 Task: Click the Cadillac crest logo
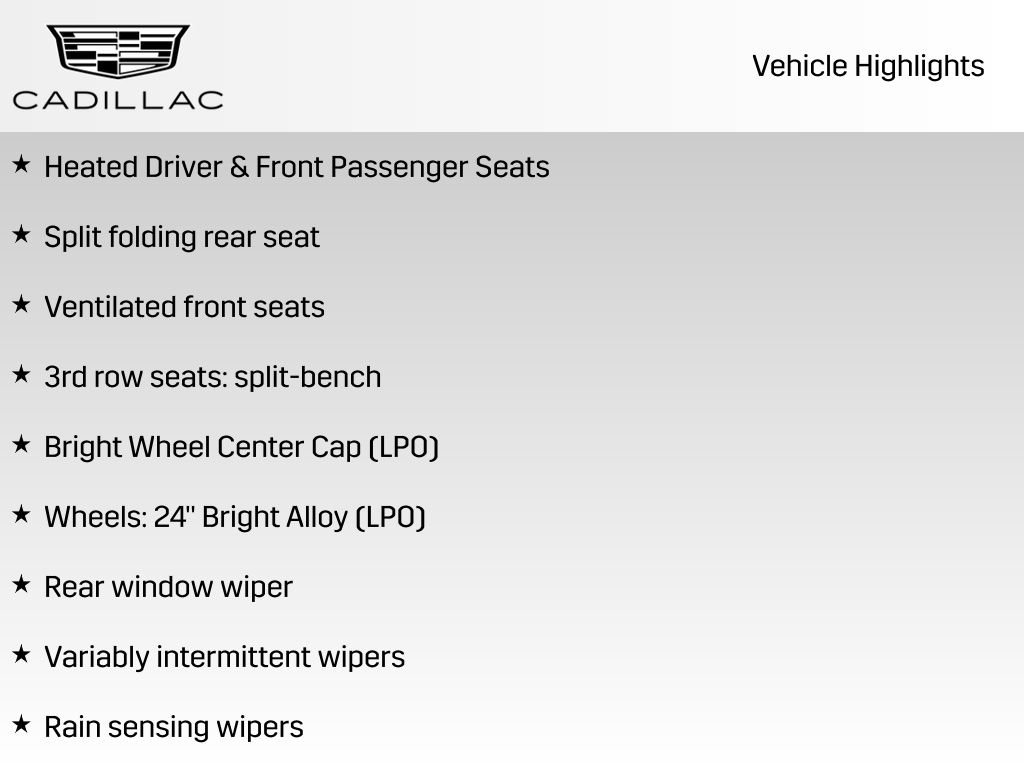coord(118,50)
